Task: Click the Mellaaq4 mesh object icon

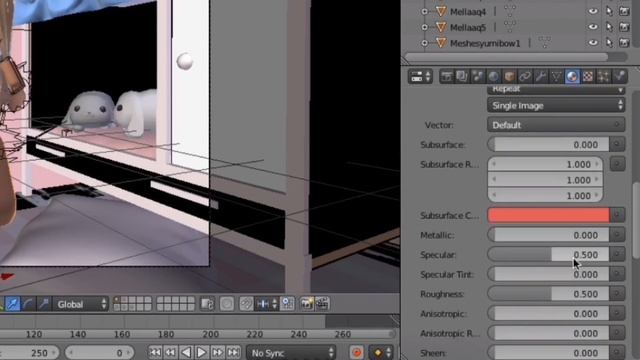Action: coord(441,11)
